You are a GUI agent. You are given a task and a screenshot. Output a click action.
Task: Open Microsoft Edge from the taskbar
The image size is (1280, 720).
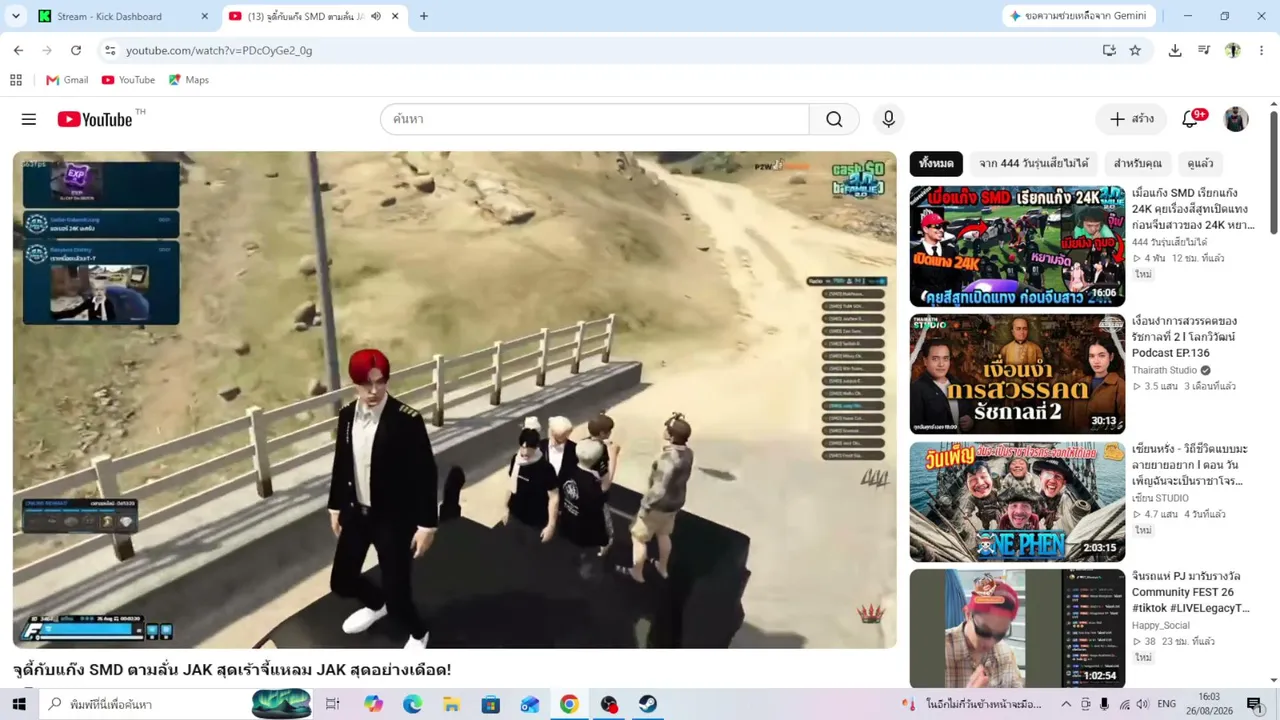(x=412, y=704)
